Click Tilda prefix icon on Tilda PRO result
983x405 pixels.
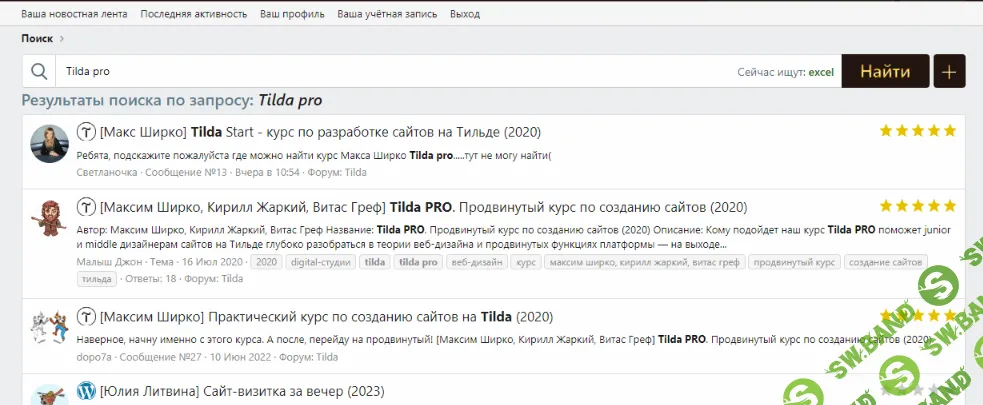click(86, 207)
